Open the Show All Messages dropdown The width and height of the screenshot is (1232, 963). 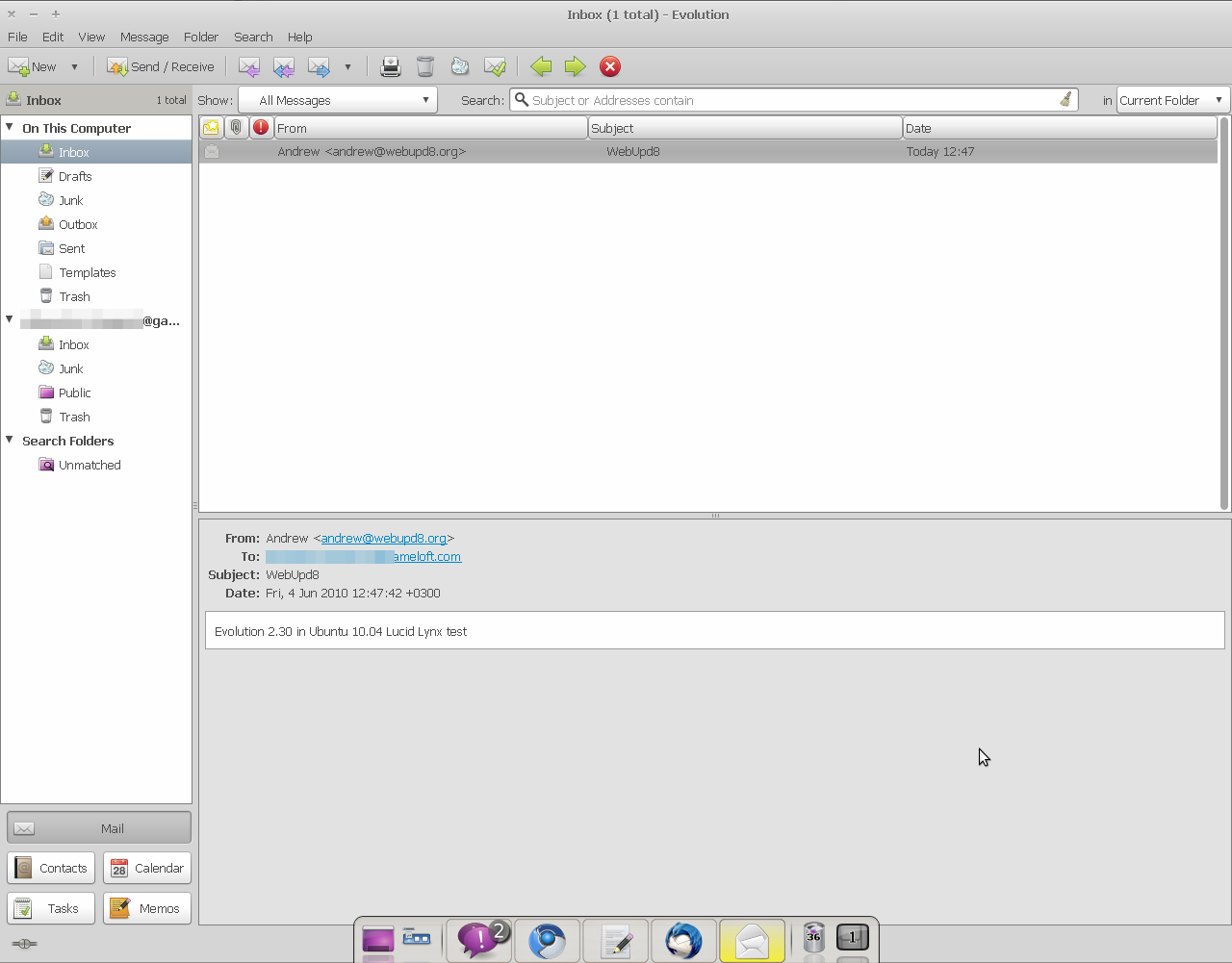click(338, 100)
